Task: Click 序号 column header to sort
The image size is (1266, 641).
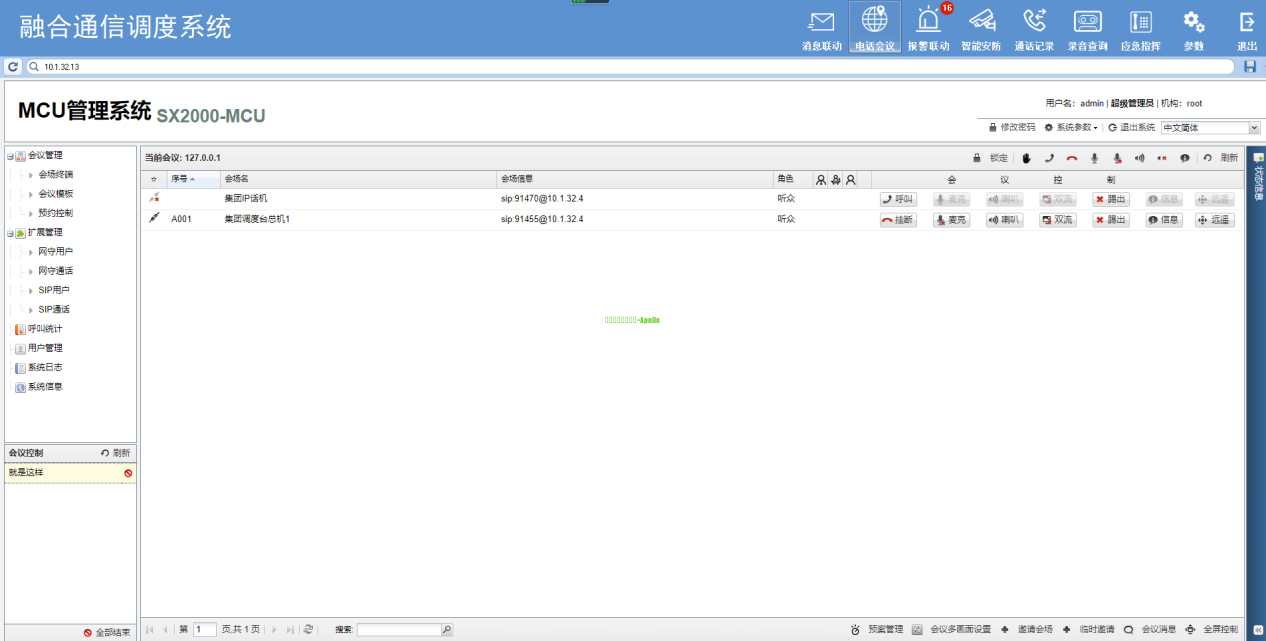Action: click(x=181, y=179)
